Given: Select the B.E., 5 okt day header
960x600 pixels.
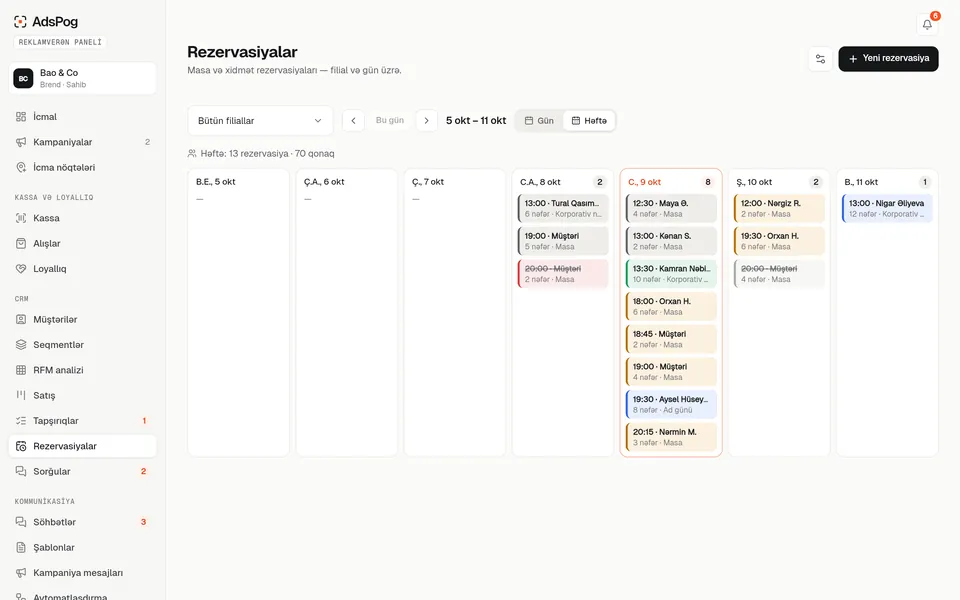Looking at the screenshot, I should [x=216, y=182].
